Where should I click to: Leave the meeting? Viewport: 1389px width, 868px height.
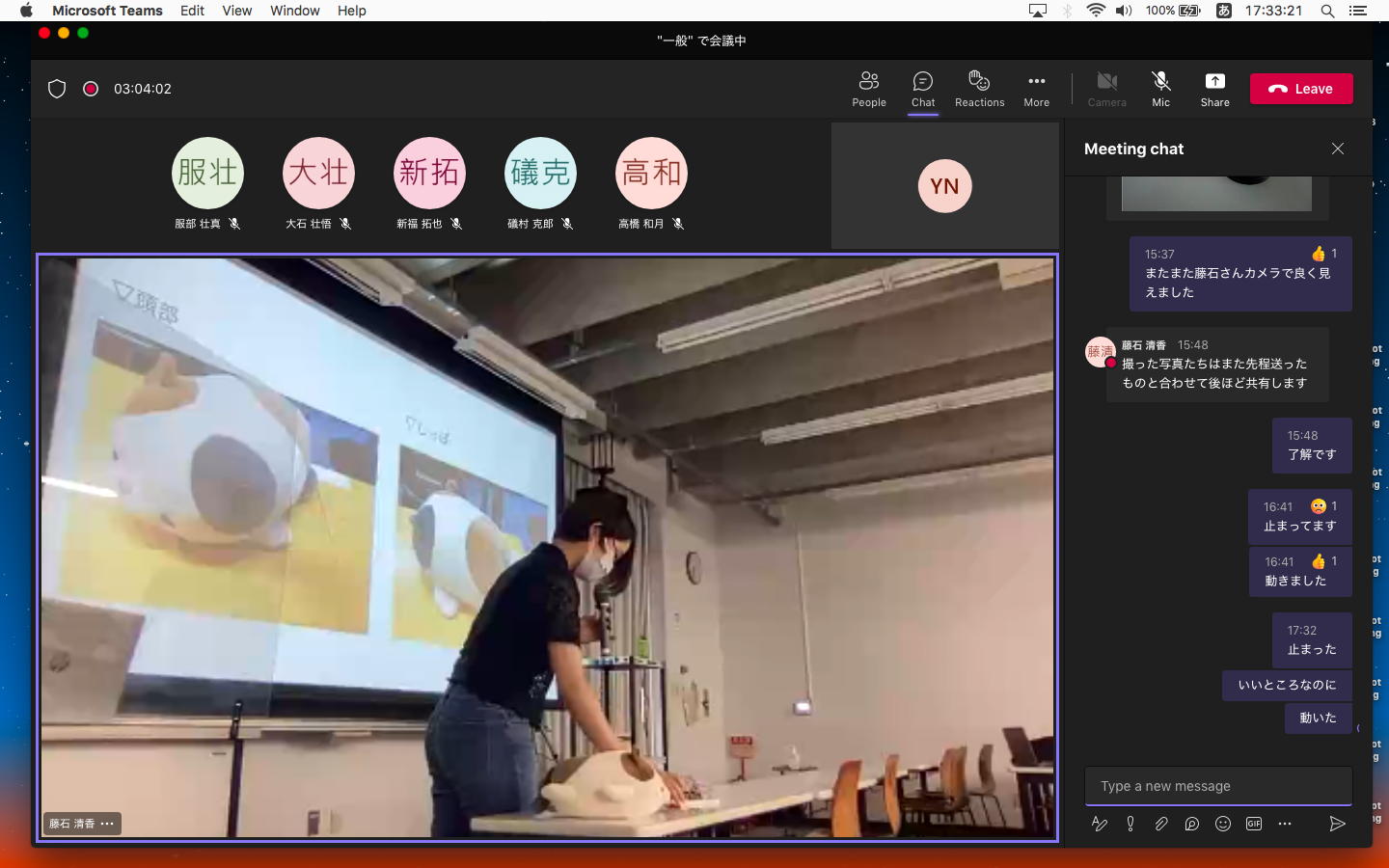1301,89
